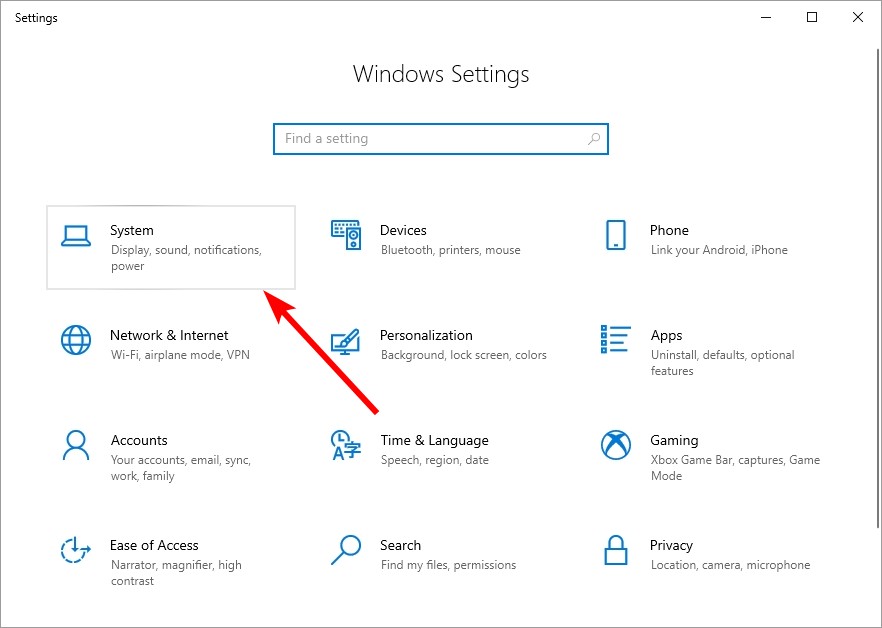This screenshot has width=882, height=628.
Task: Open the Time & Language icon
Action: point(345,445)
